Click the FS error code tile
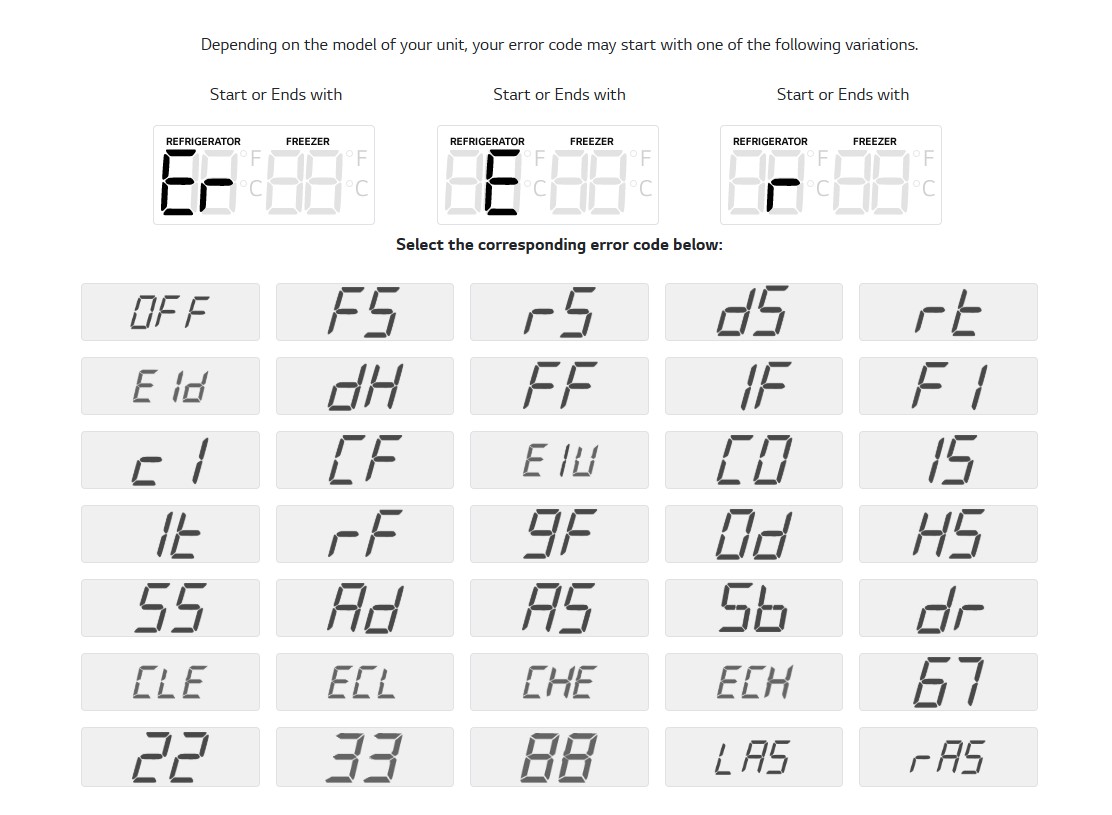 click(x=364, y=312)
